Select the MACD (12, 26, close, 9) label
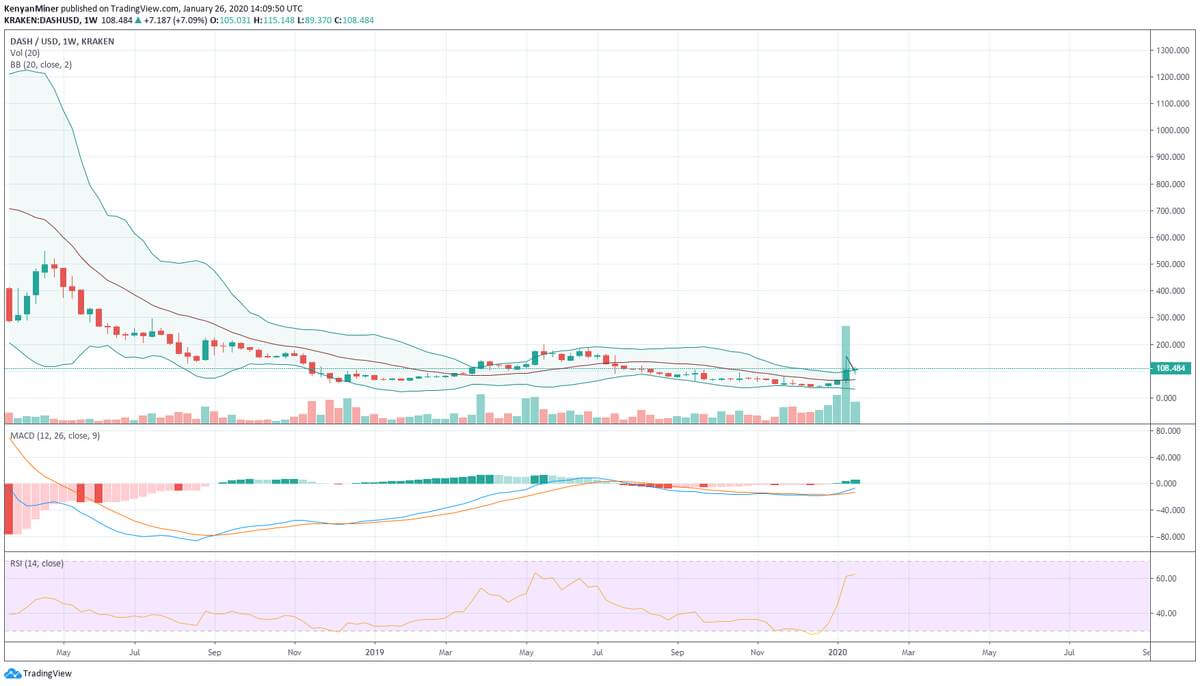 55,437
